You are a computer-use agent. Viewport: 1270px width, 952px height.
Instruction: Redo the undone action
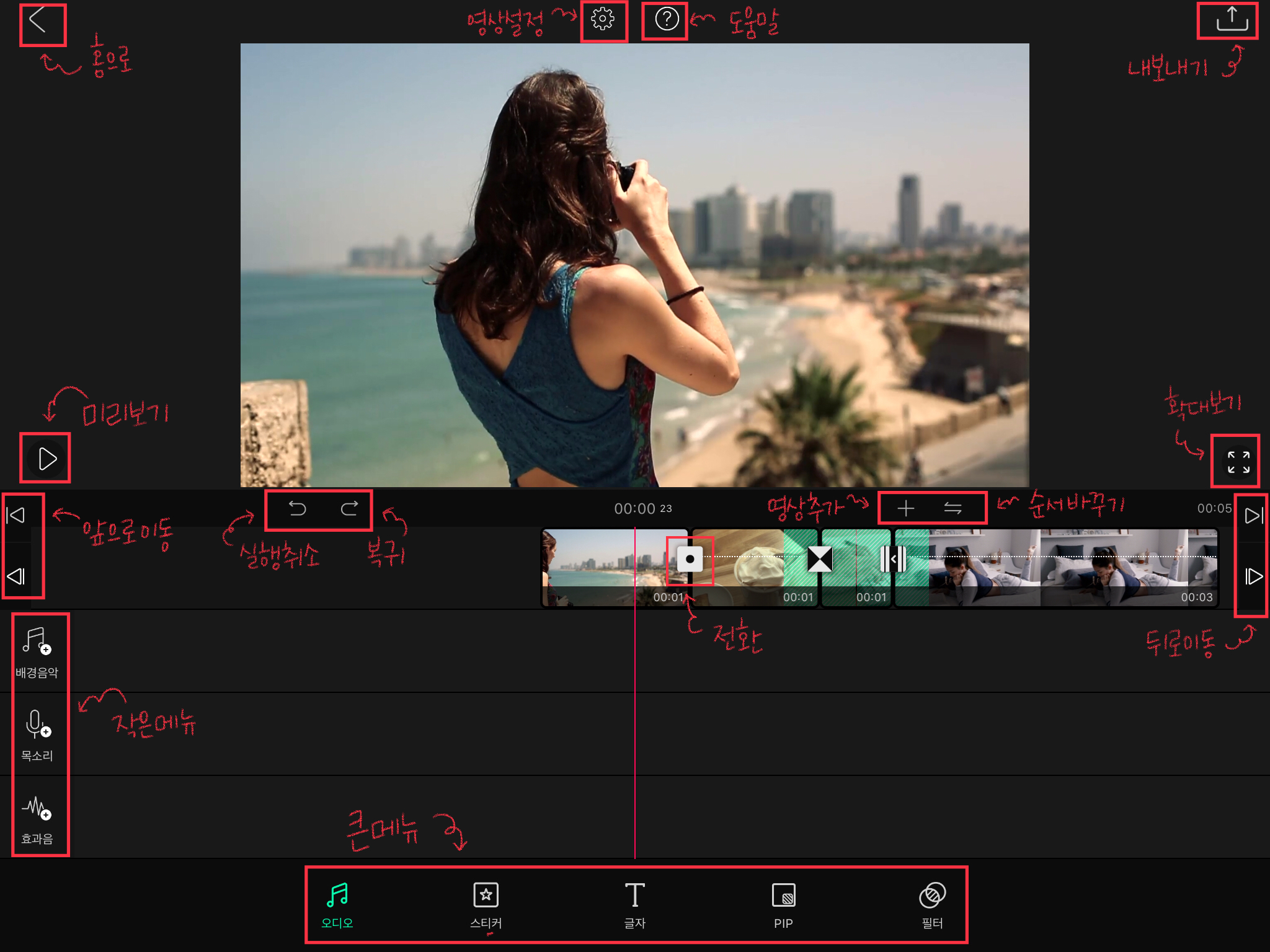pyautogui.click(x=349, y=509)
